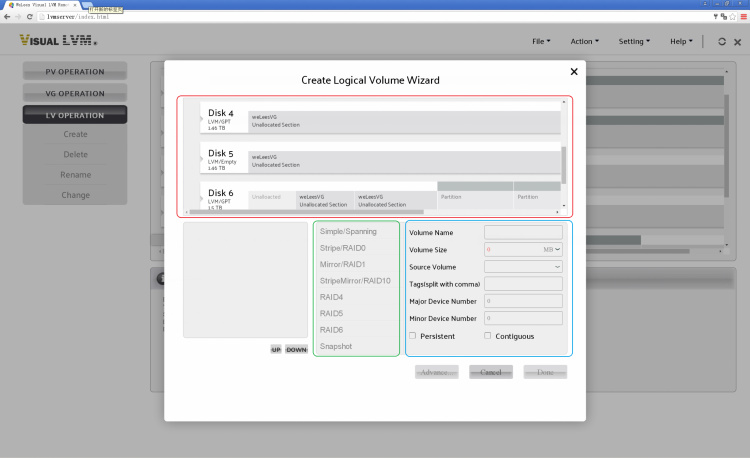
Task: Open the File menu
Action: 541,42
